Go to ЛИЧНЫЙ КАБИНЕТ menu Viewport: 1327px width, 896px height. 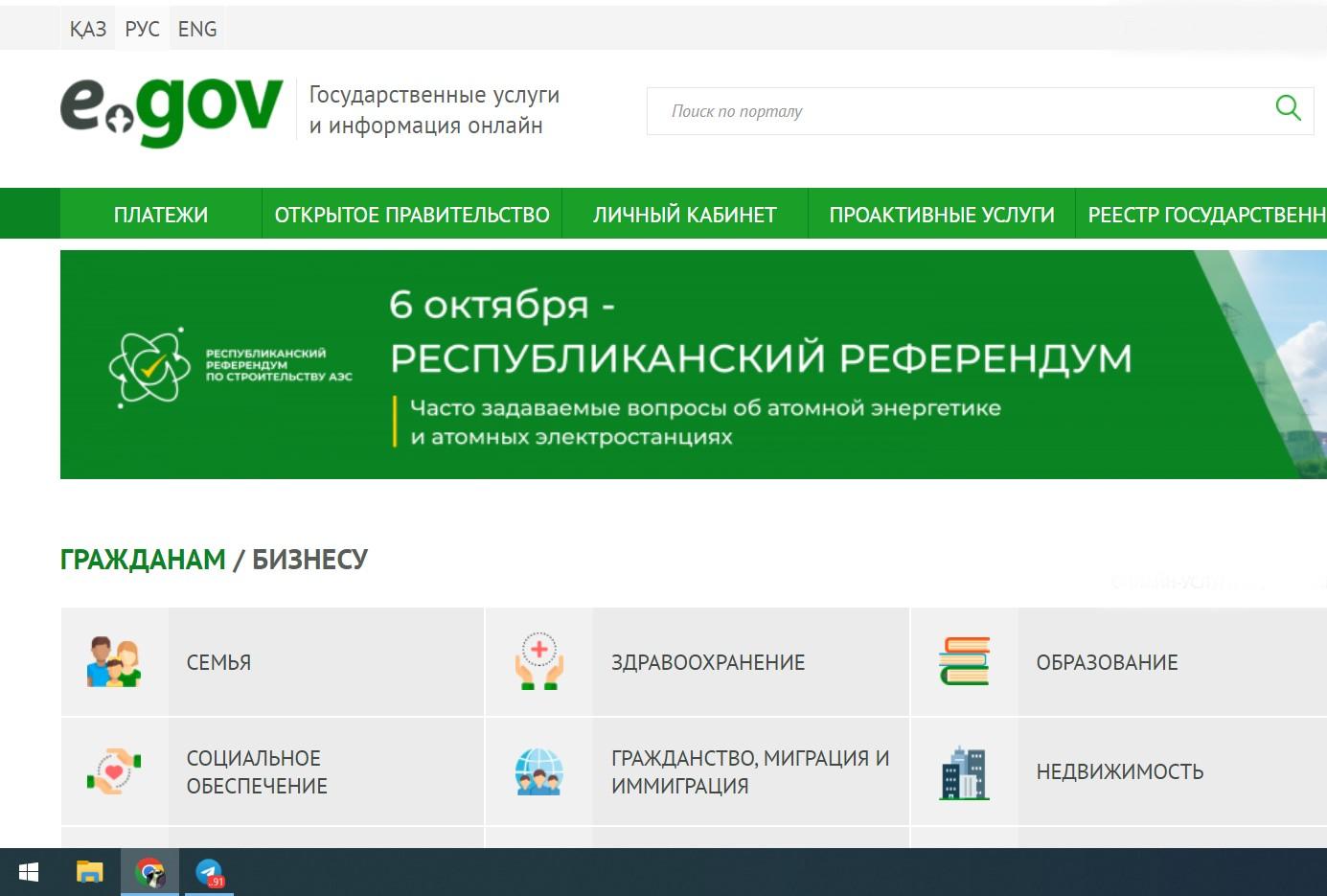click(685, 214)
